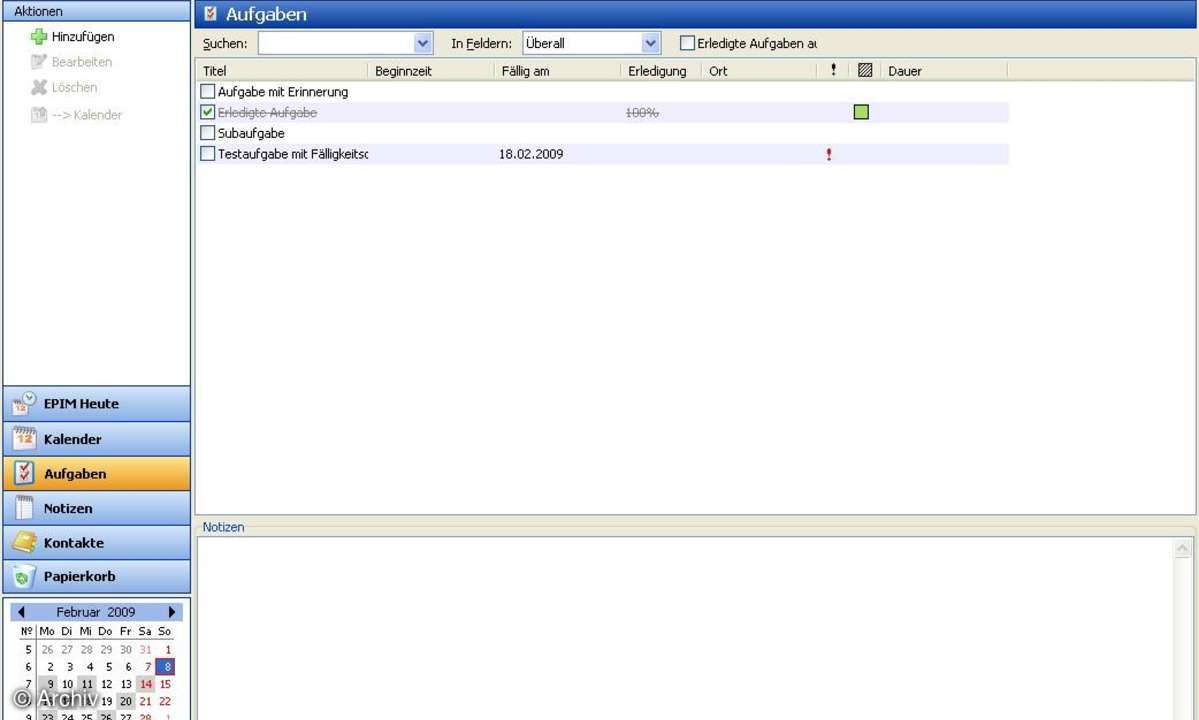Image resolution: width=1199 pixels, height=720 pixels.
Task: Select day 5 in the mini calendar
Action: (108, 666)
